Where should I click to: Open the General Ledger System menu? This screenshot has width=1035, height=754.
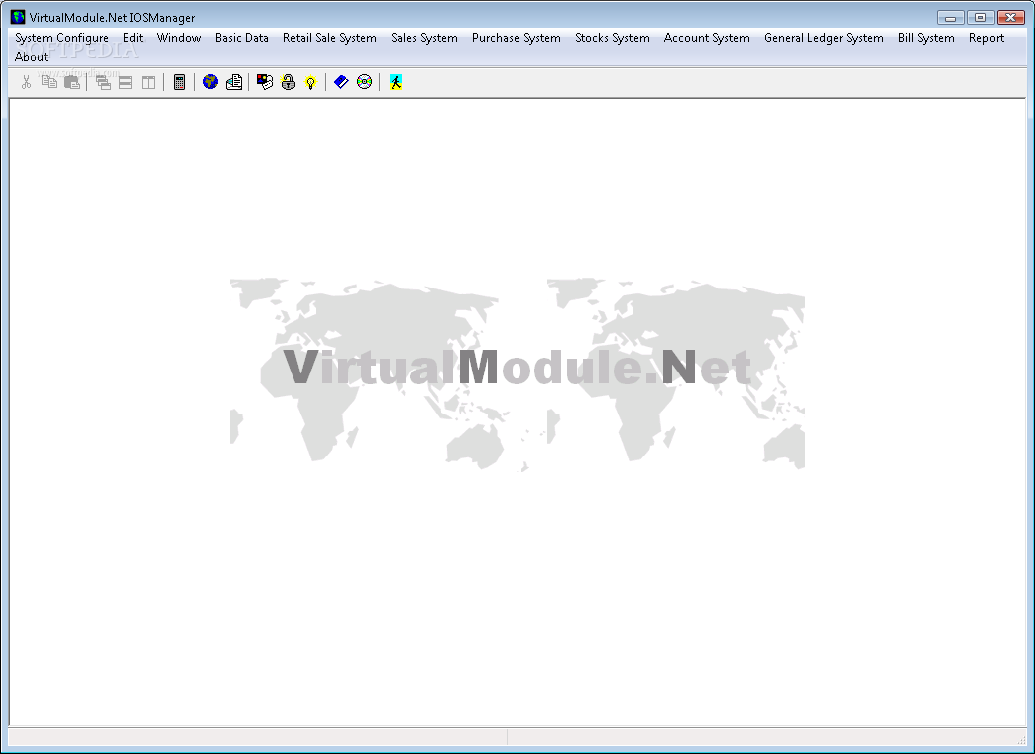coord(824,38)
